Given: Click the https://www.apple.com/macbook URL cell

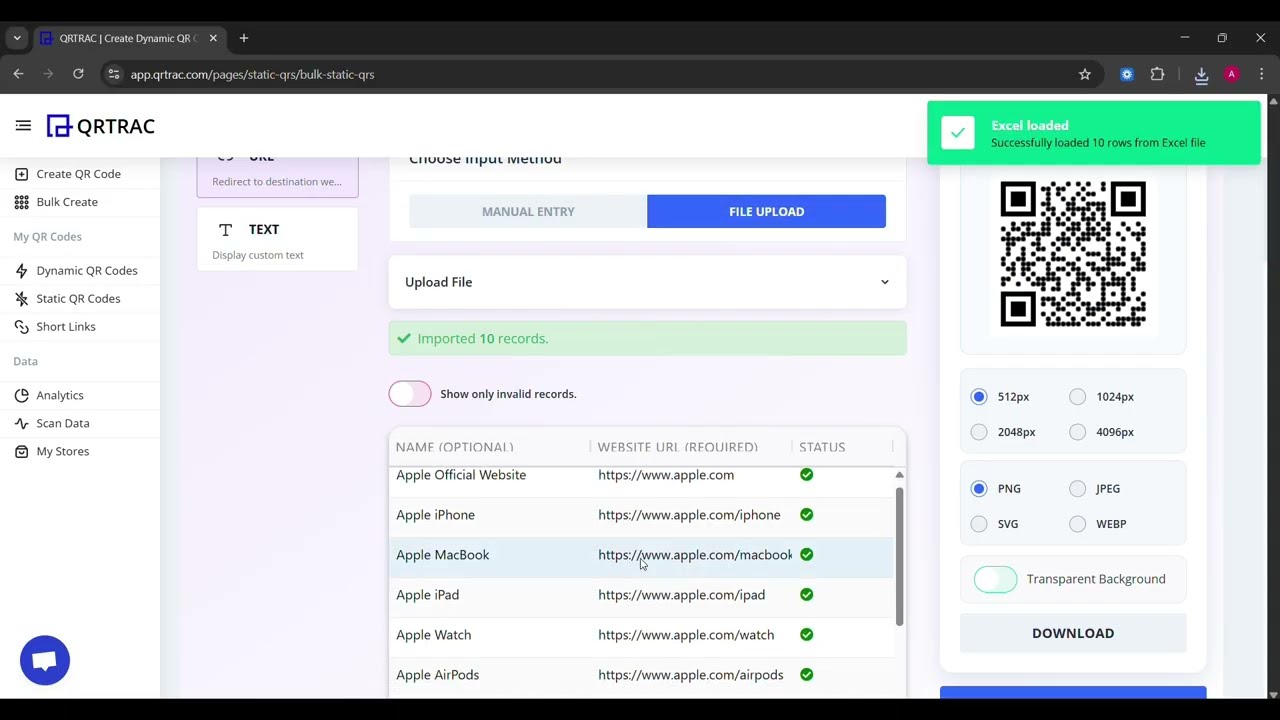Looking at the screenshot, I should [695, 555].
